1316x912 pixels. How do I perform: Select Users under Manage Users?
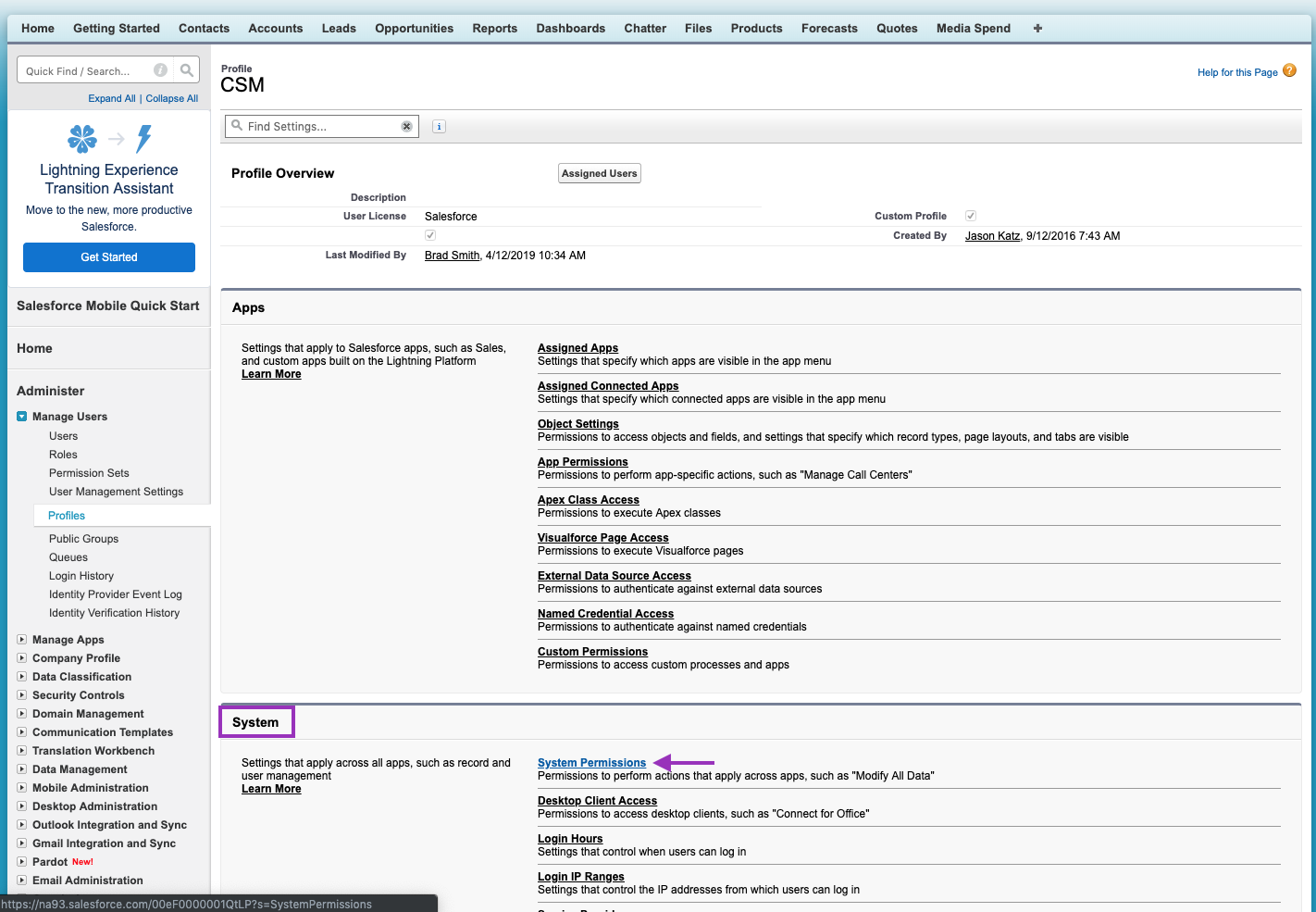pyautogui.click(x=64, y=436)
